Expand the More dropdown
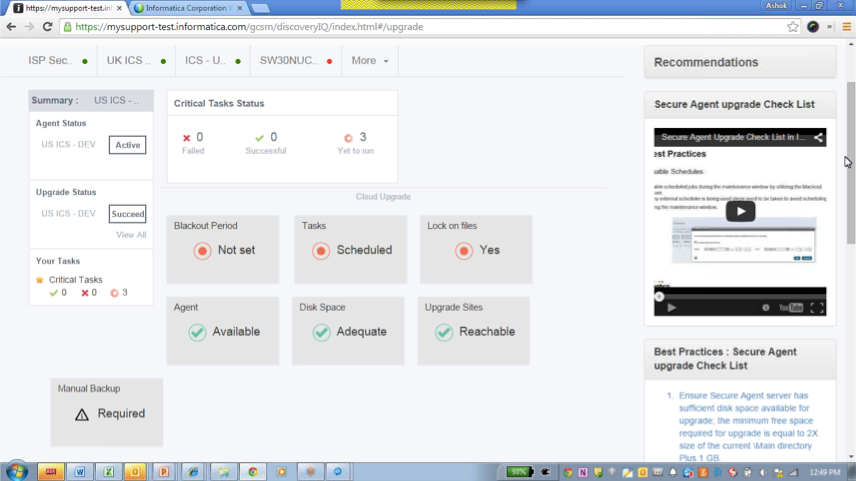Screen dimensions: 856x481 (x=370, y=61)
